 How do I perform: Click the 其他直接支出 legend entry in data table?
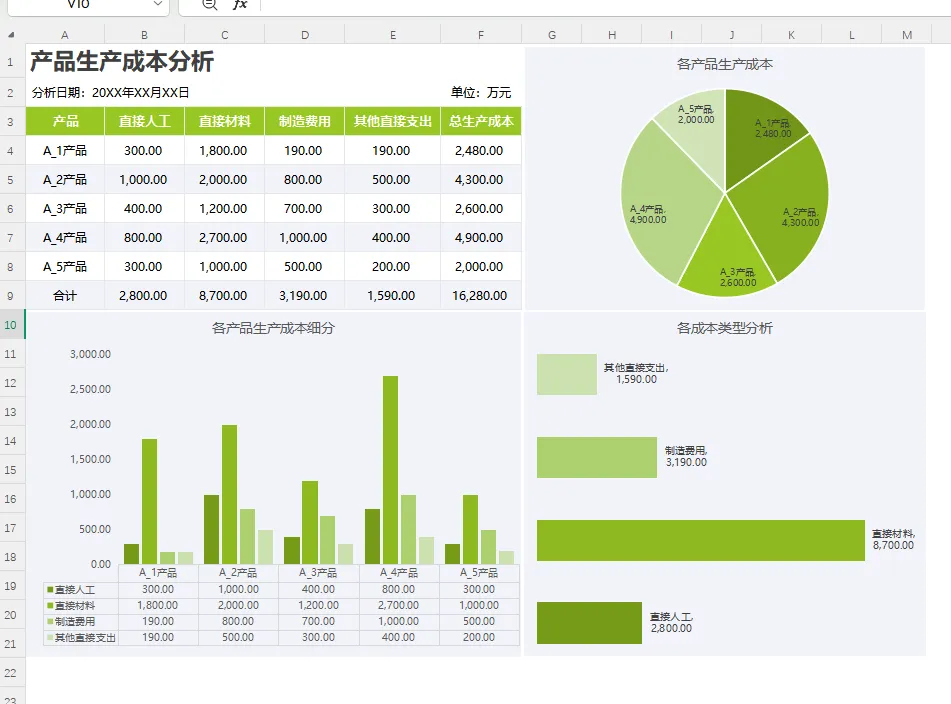[81, 637]
